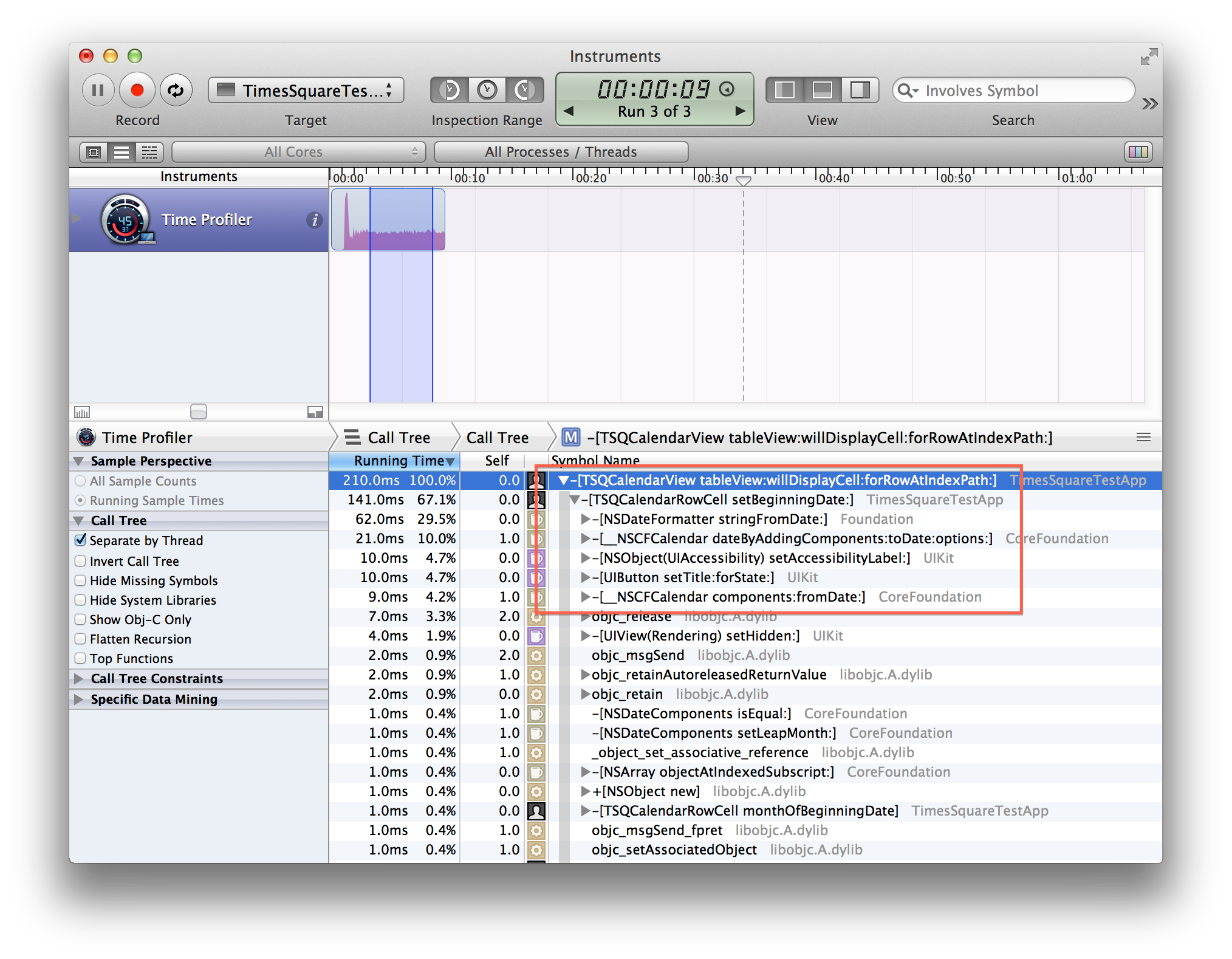Click the loop refresh button
The image size is (1232, 959).
pos(176,91)
